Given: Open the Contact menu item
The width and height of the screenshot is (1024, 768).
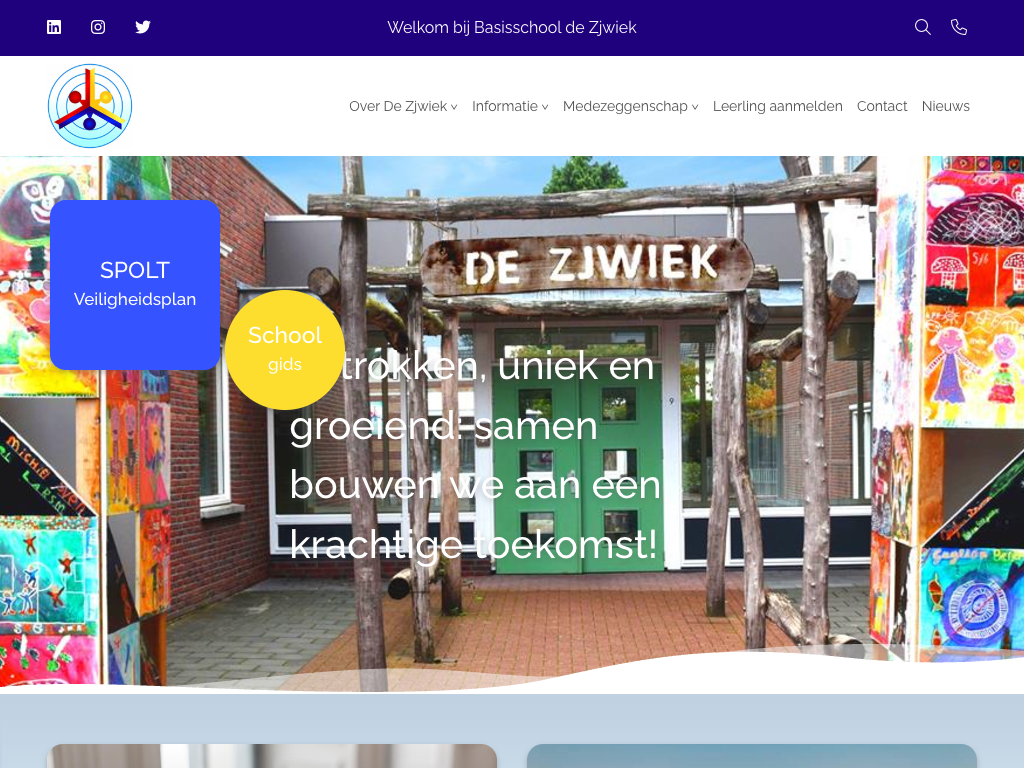Looking at the screenshot, I should point(882,106).
